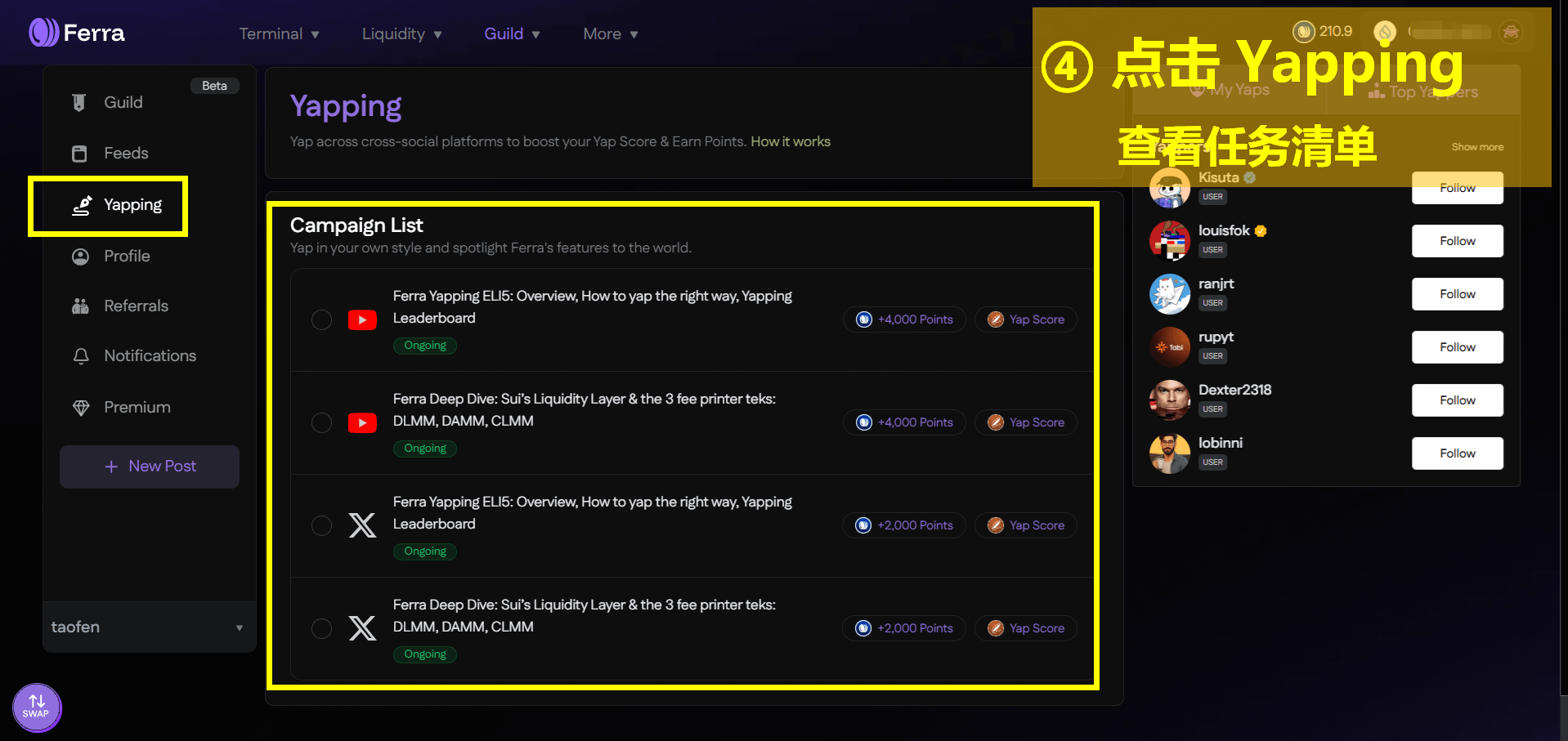The height and width of the screenshot is (741, 1568).
Task: Click +4,000 Points on the Deep Dive YouTube campaign
Action: [904, 422]
